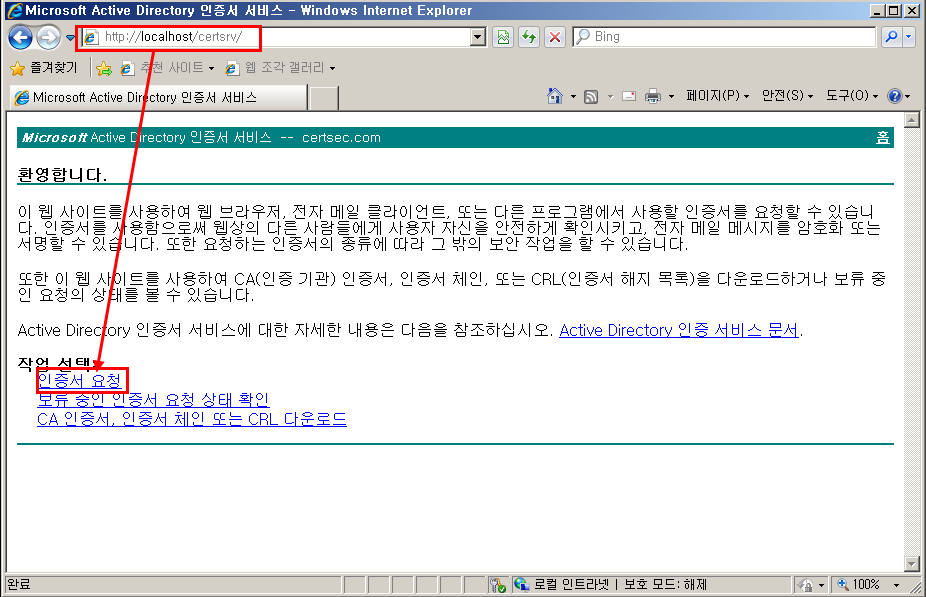Expand the feeds dropdown arrow

pyautogui.click(x=610, y=96)
